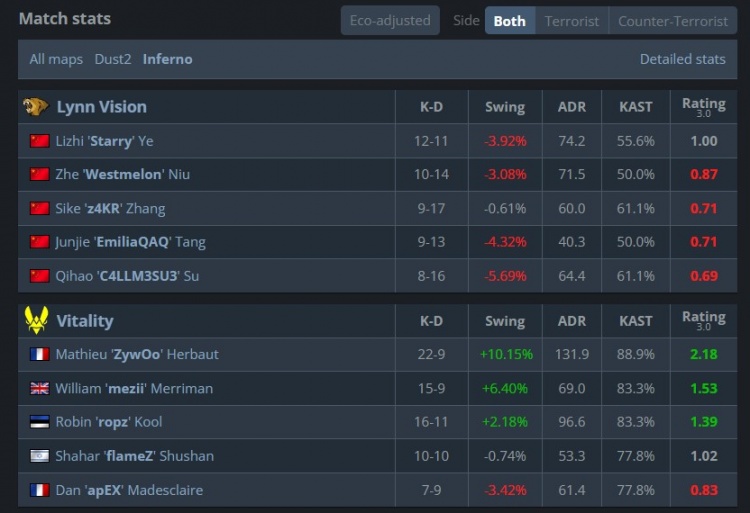Toggle the Eco-adjusted stats button
Screen dimensions: 750x513
tap(390, 21)
